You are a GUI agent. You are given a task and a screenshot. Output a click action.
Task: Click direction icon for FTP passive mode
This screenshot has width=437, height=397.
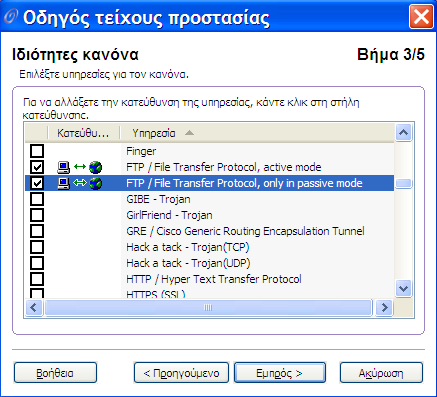pos(80,183)
